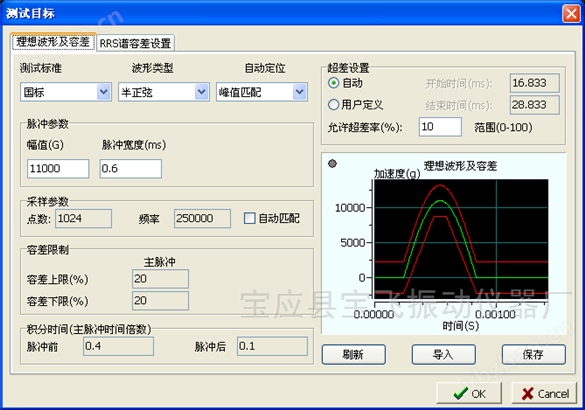Click the 幅值(G) input field with 11000
The width and height of the screenshot is (585, 410).
coord(58,169)
